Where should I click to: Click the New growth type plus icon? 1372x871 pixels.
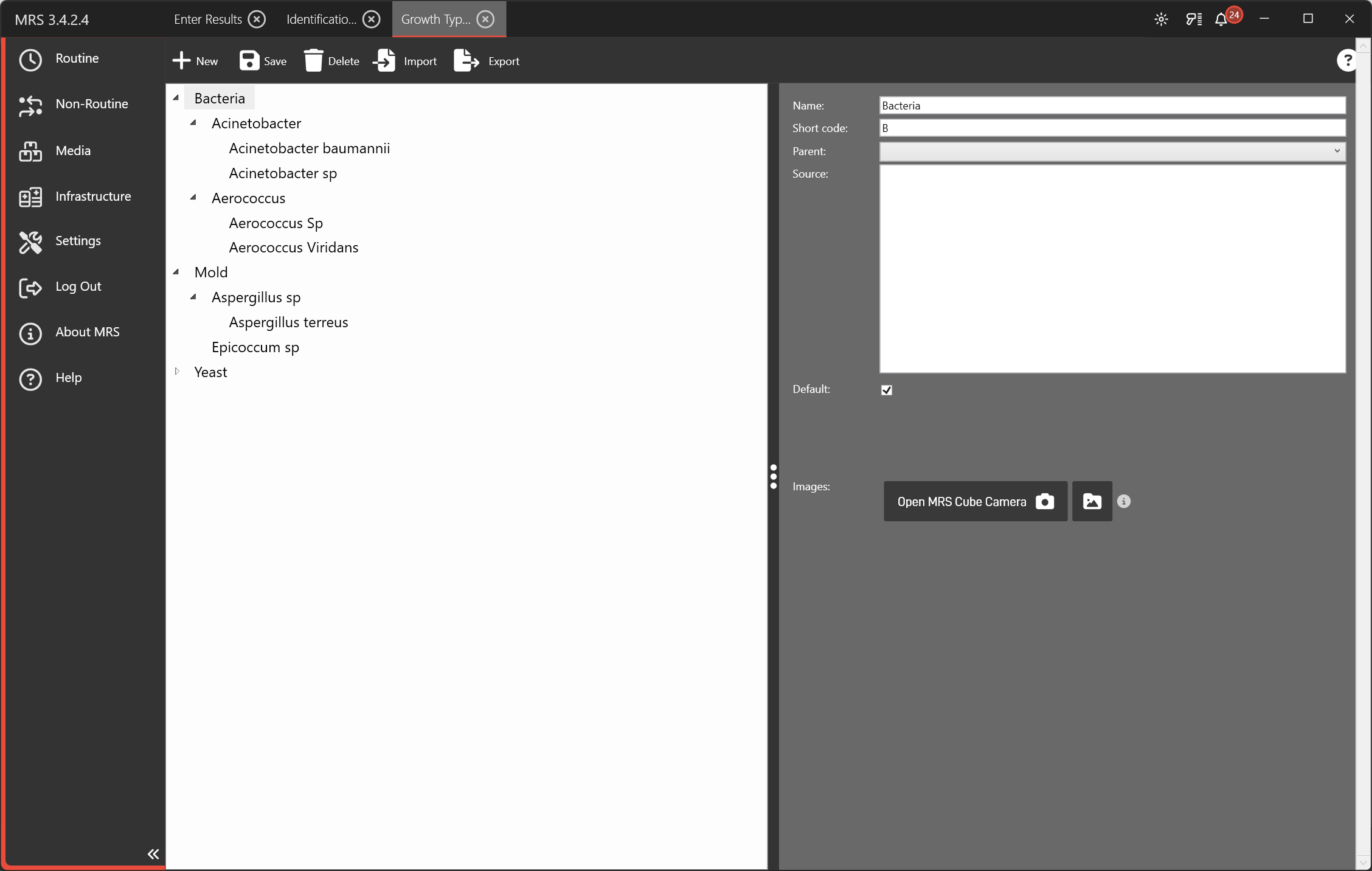[181, 61]
